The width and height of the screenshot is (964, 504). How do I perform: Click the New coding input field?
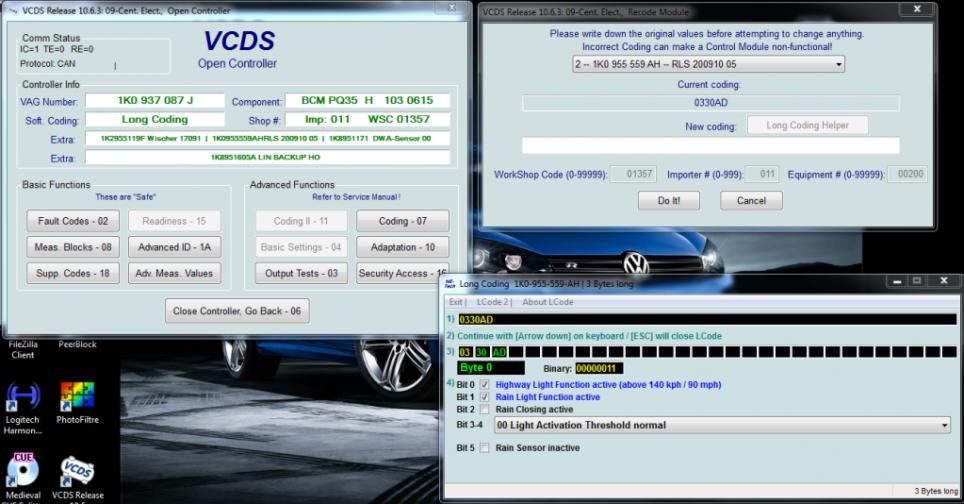(x=711, y=146)
